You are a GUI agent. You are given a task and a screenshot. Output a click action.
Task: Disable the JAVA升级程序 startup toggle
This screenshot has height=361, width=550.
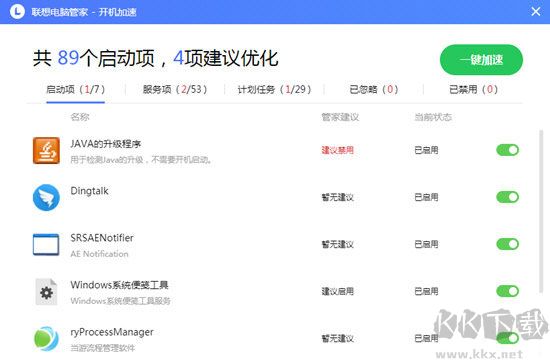(508, 150)
